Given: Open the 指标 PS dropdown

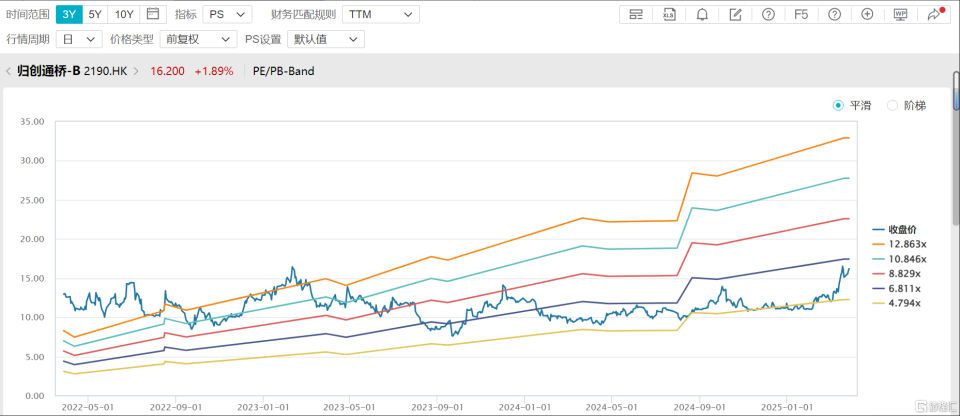Looking at the screenshot, I should pyautogui.click(x=227, y=14).
